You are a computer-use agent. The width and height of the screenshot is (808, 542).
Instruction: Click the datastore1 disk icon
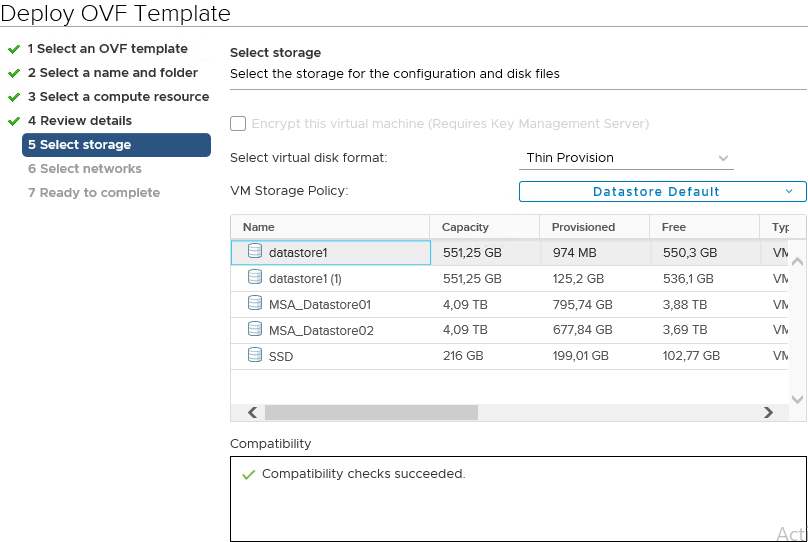[x=255, y=251]
